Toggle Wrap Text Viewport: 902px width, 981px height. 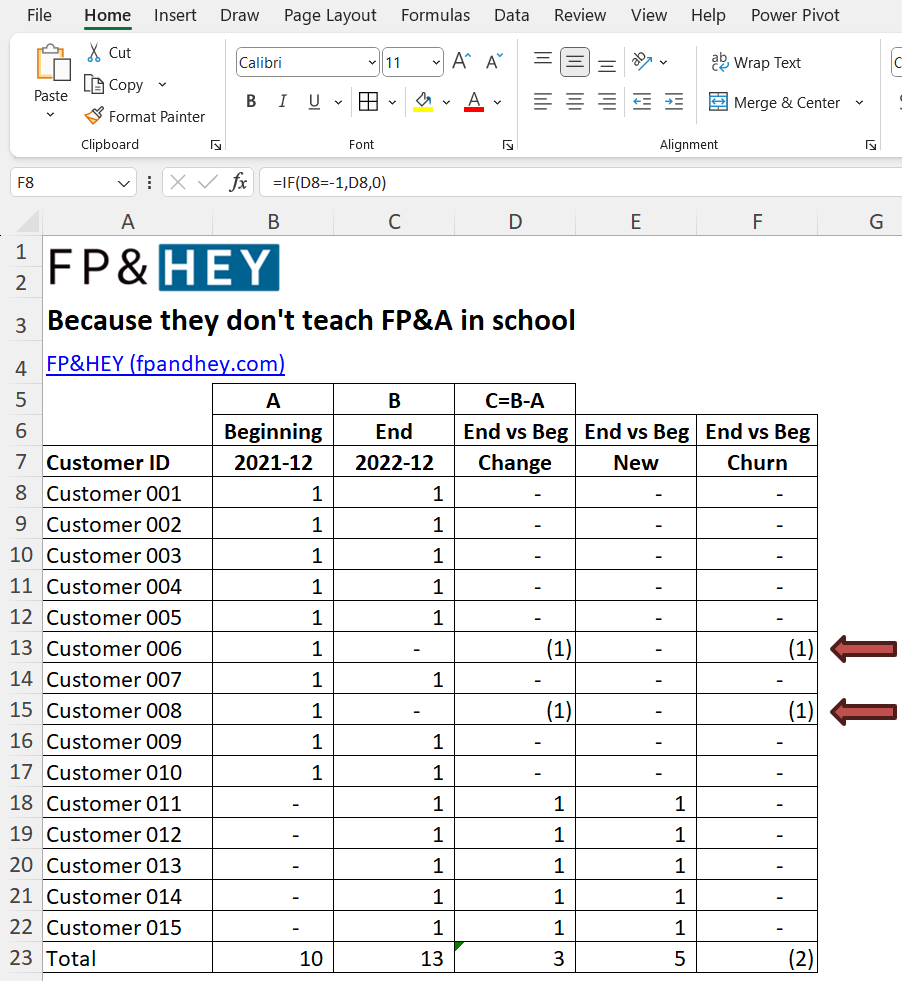click(x=756, y=63)
